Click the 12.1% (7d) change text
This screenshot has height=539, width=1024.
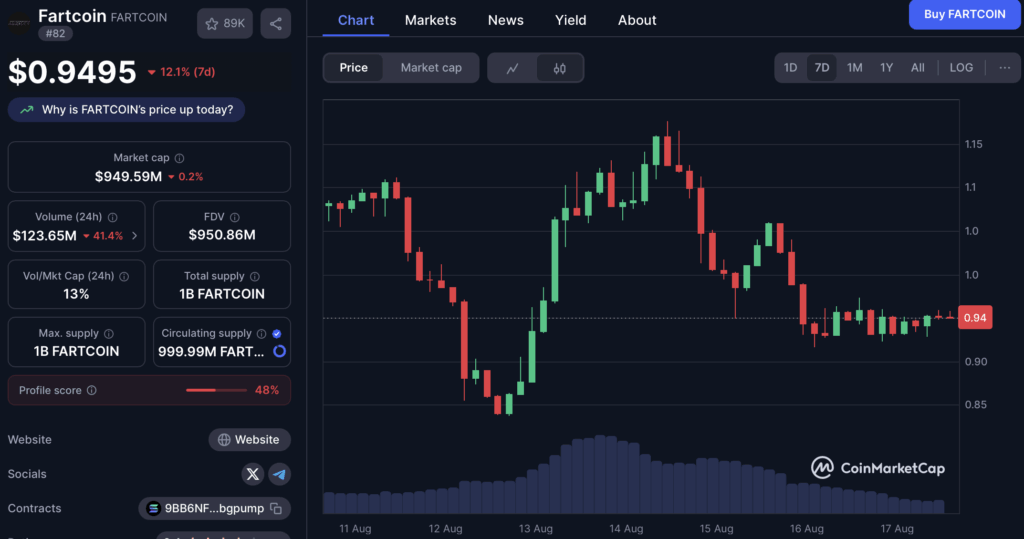coord(187,72)
